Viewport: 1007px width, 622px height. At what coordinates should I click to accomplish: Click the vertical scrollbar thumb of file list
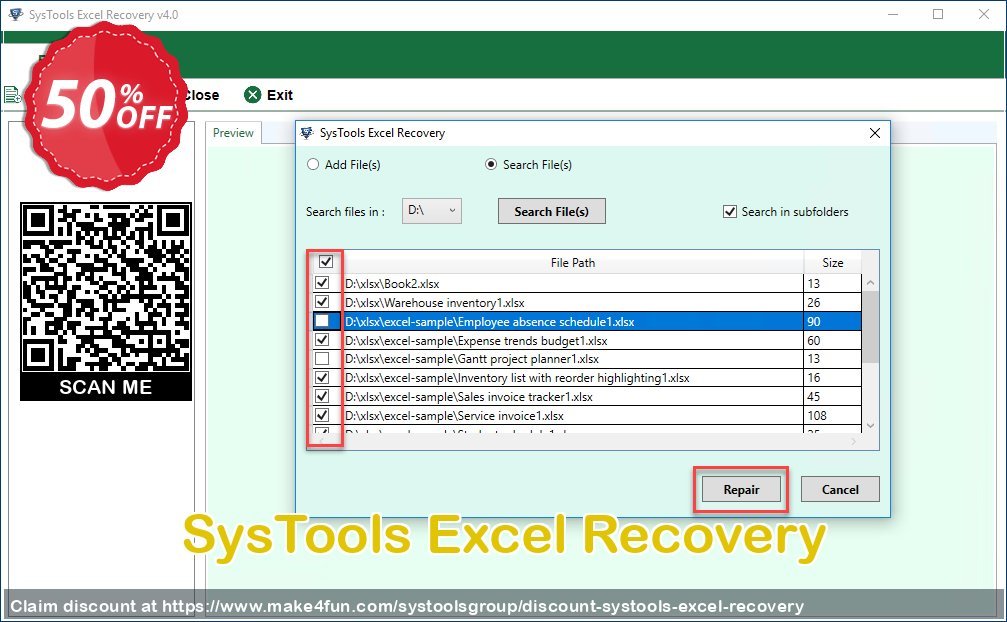pos(870,327)
